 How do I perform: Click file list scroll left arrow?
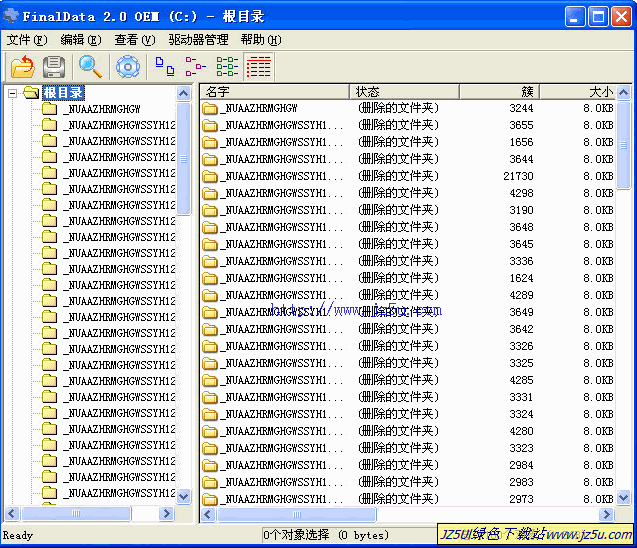tap(208, 514)
